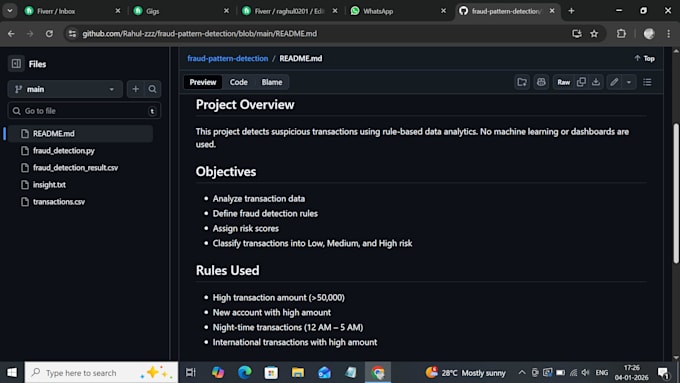Jump to Top of the file

[x=644, y=58]
